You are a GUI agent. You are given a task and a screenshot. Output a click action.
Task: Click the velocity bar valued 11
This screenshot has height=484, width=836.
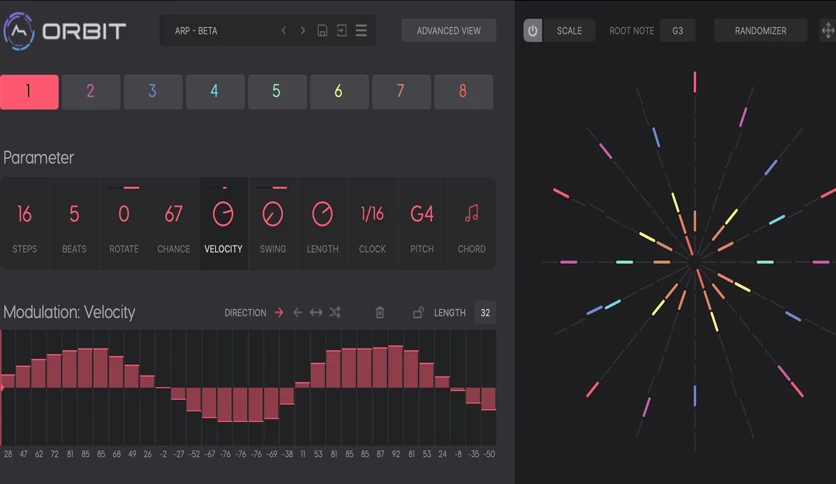pyautogui.click(x=303, y=385)
